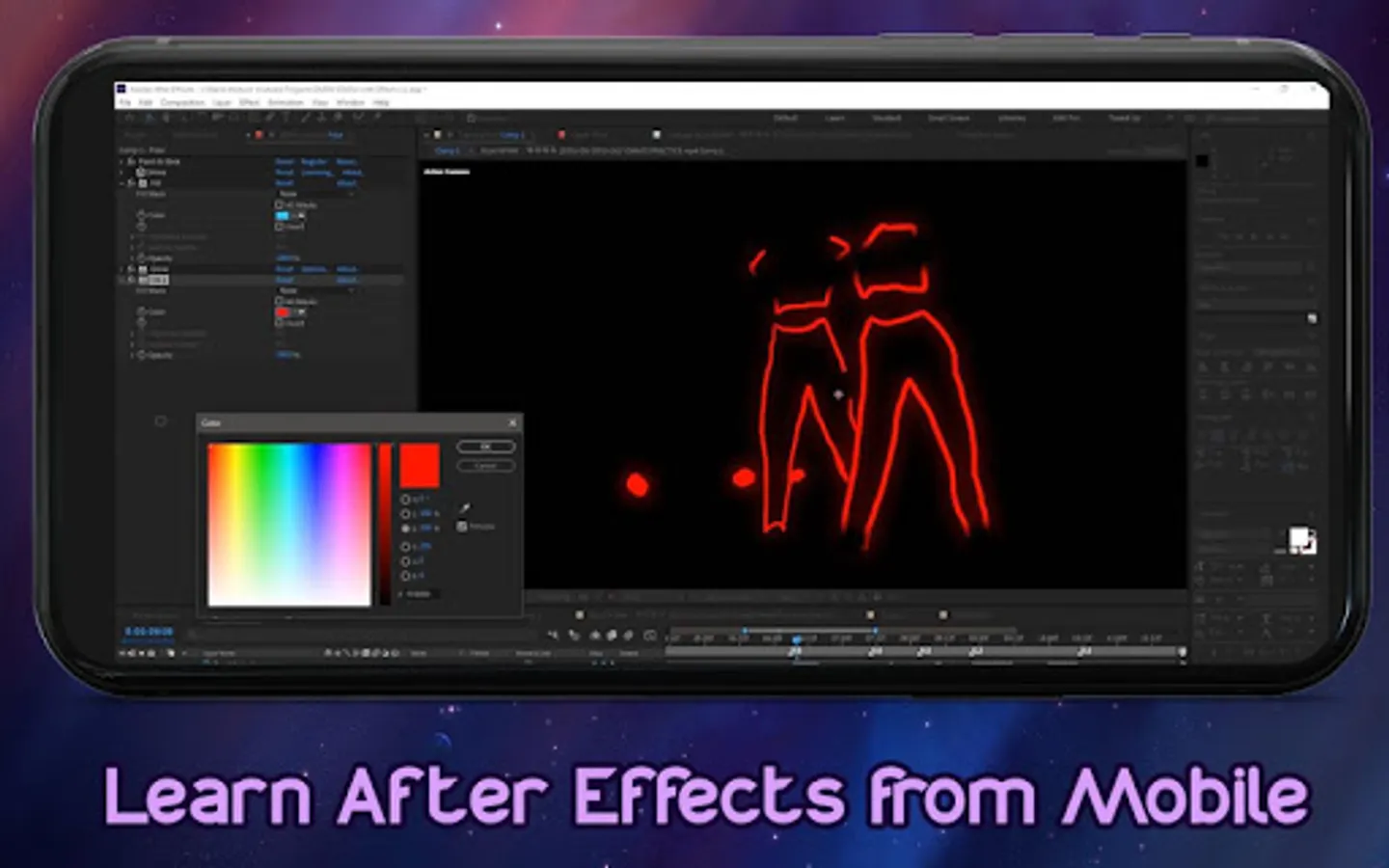Select the Clone Stamp tool

(321, 117)
